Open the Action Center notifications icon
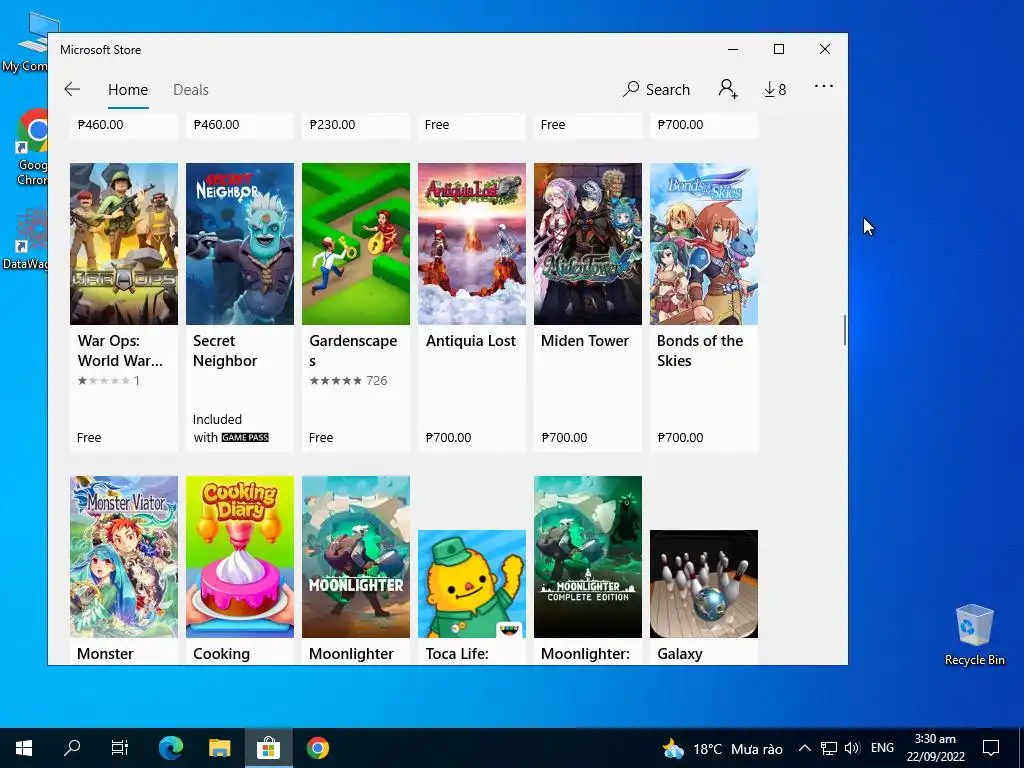 tap(991, 748)
